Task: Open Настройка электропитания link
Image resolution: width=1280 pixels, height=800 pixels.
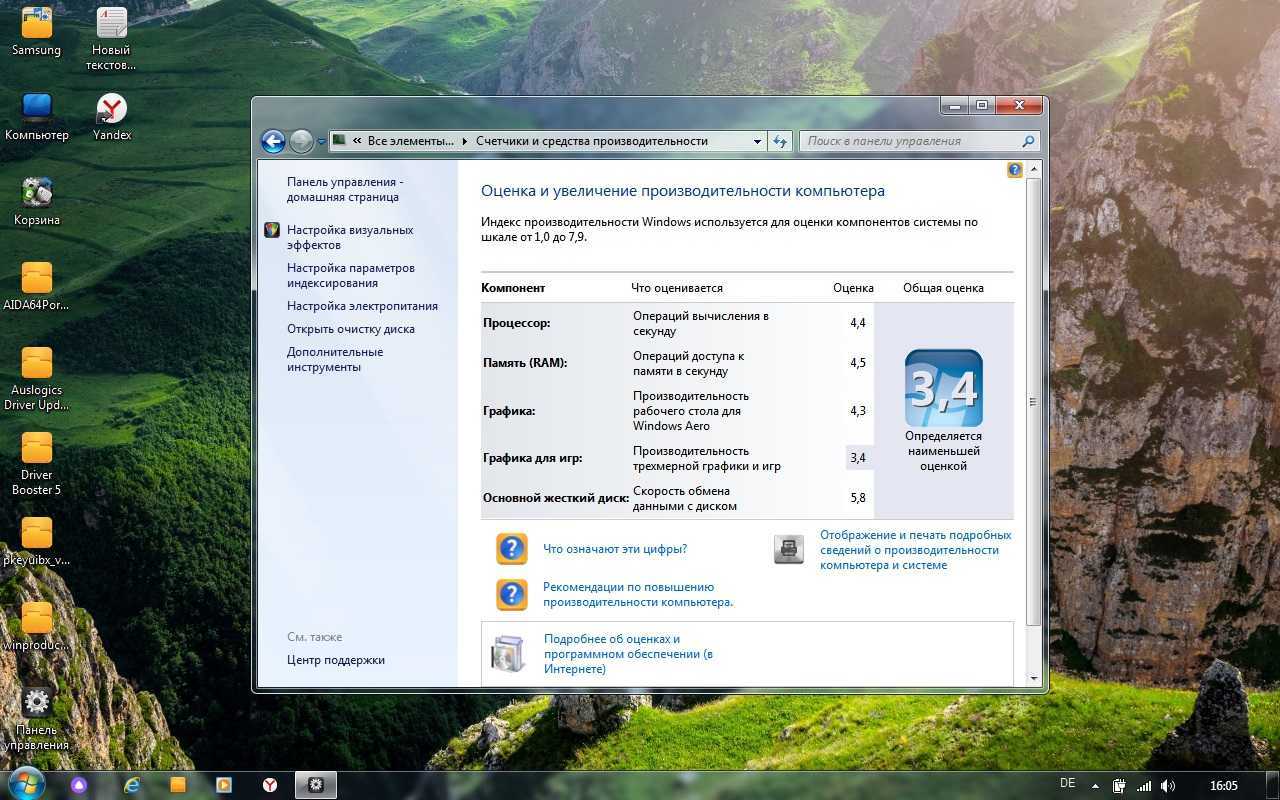Action: point(362,306)
